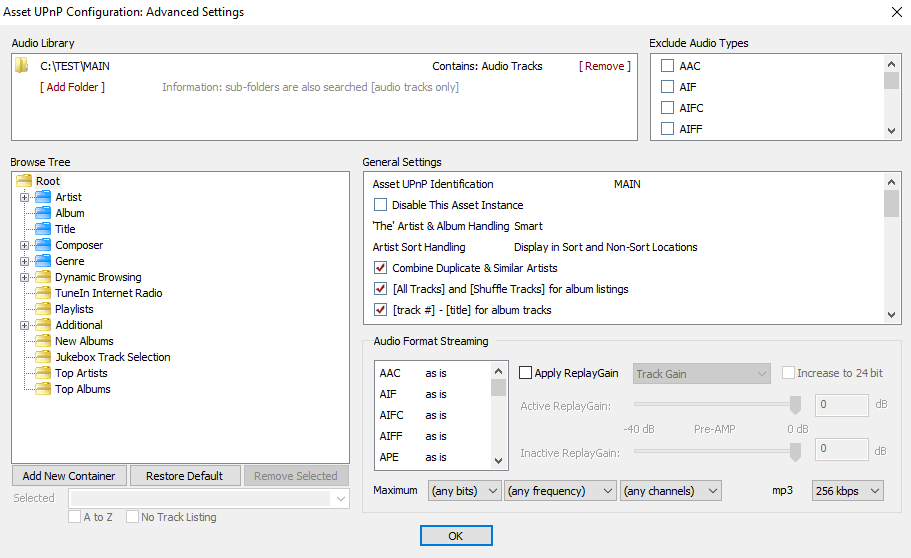Click Add New Container button

(69, 476)
